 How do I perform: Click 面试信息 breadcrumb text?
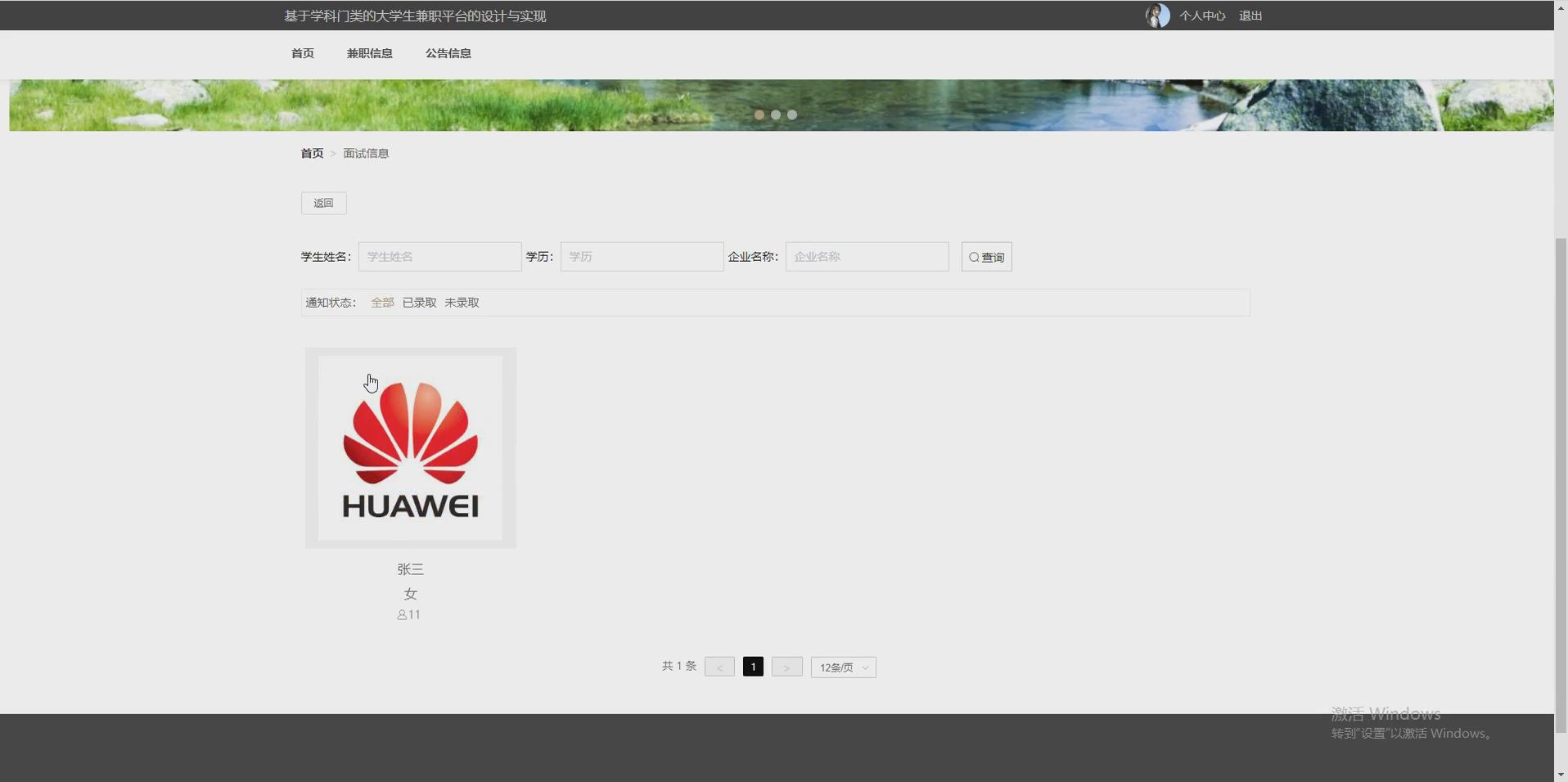point(366,153)
